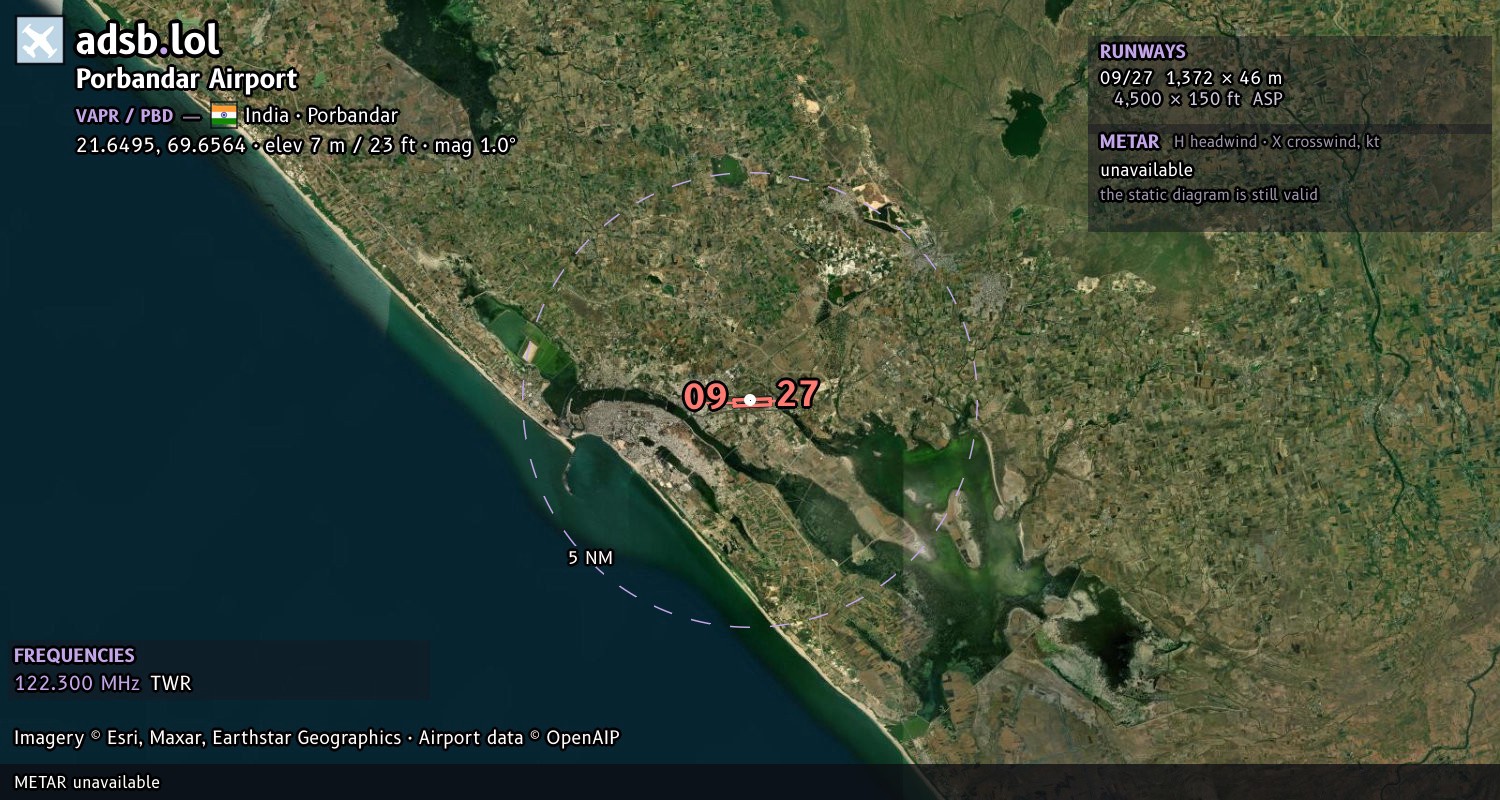Click the METAR panel heading

pyautogui.click(x=1130, y=142)
